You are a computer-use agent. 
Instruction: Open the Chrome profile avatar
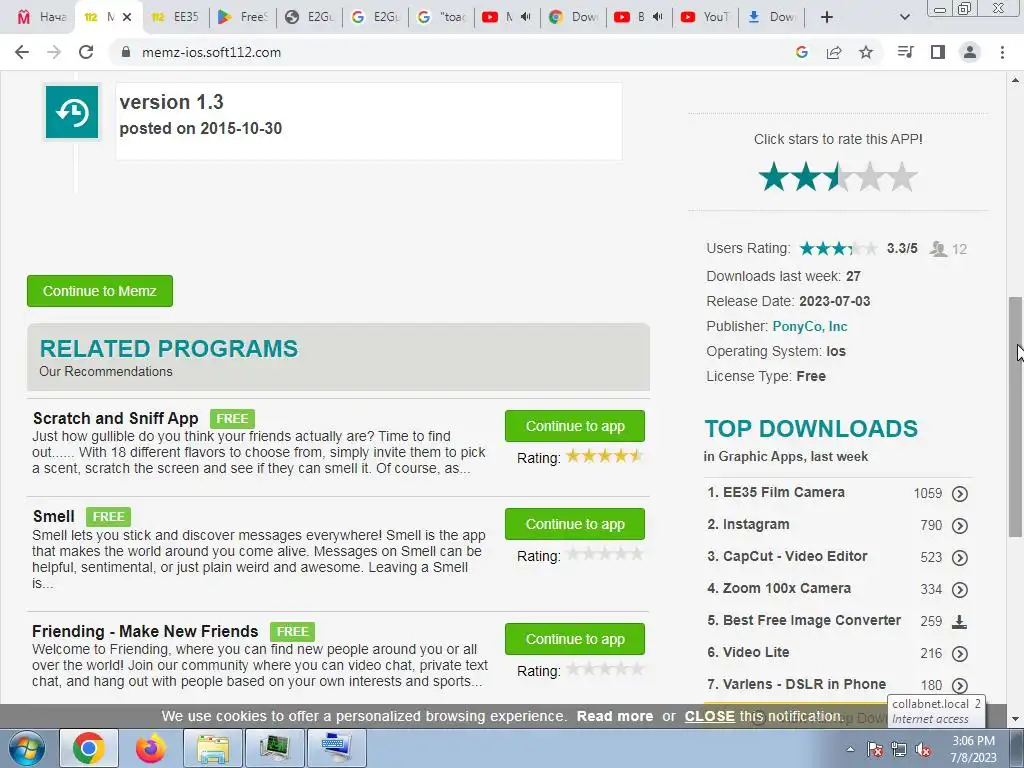tap(970, 52)
